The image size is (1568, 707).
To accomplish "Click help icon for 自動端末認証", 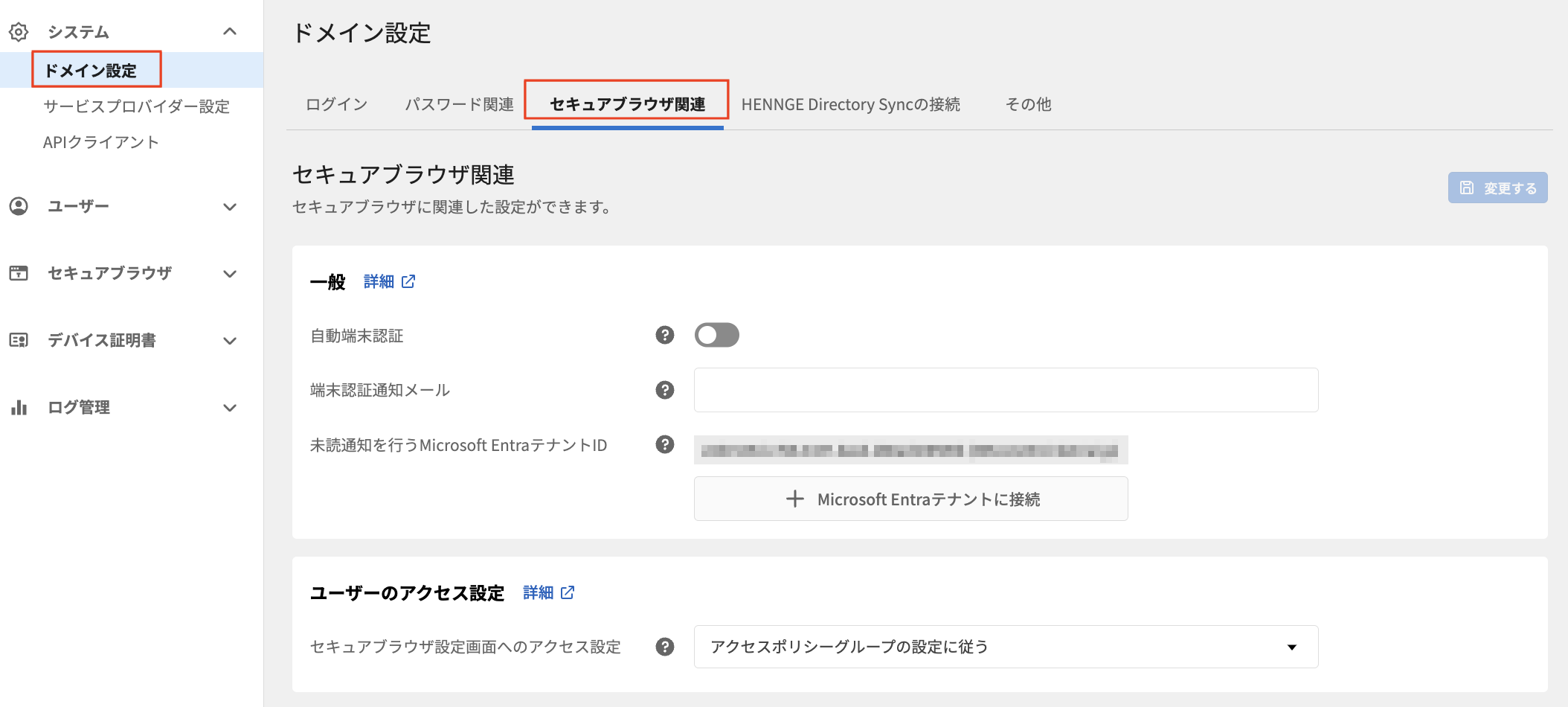I will (664, 335).
